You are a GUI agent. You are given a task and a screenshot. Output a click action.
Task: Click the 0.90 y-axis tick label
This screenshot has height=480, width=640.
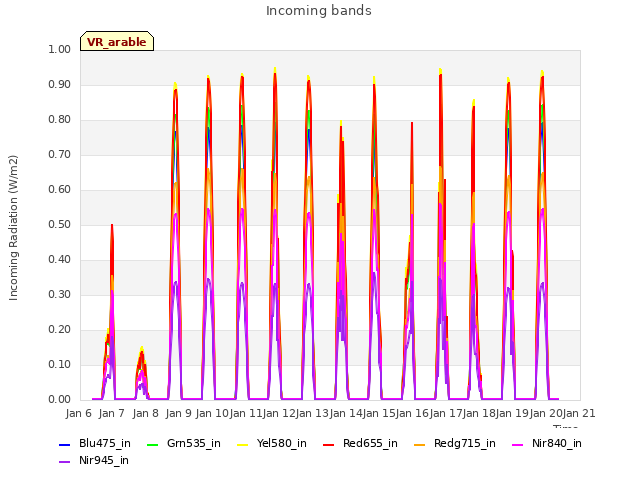(x=60, y=84)
